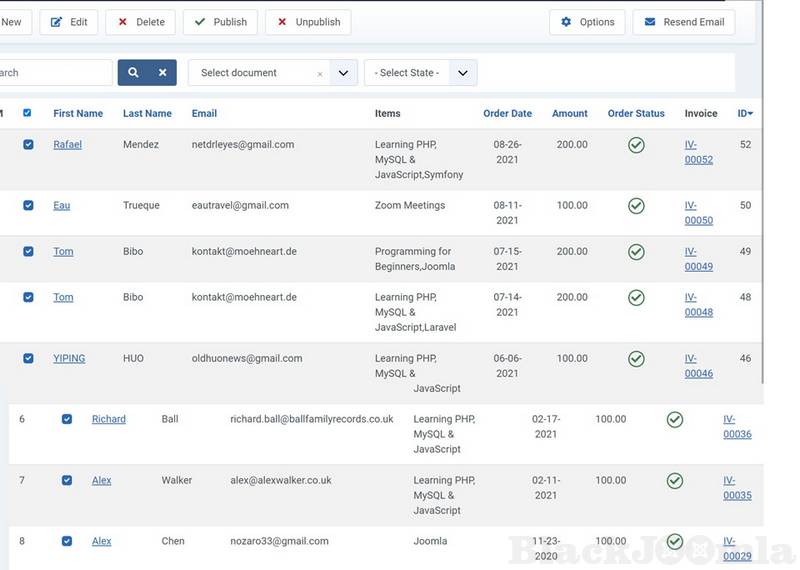Toggle the select-all checkbox in table header
Viewport: 800px width, 570px height.
(27, 113)
